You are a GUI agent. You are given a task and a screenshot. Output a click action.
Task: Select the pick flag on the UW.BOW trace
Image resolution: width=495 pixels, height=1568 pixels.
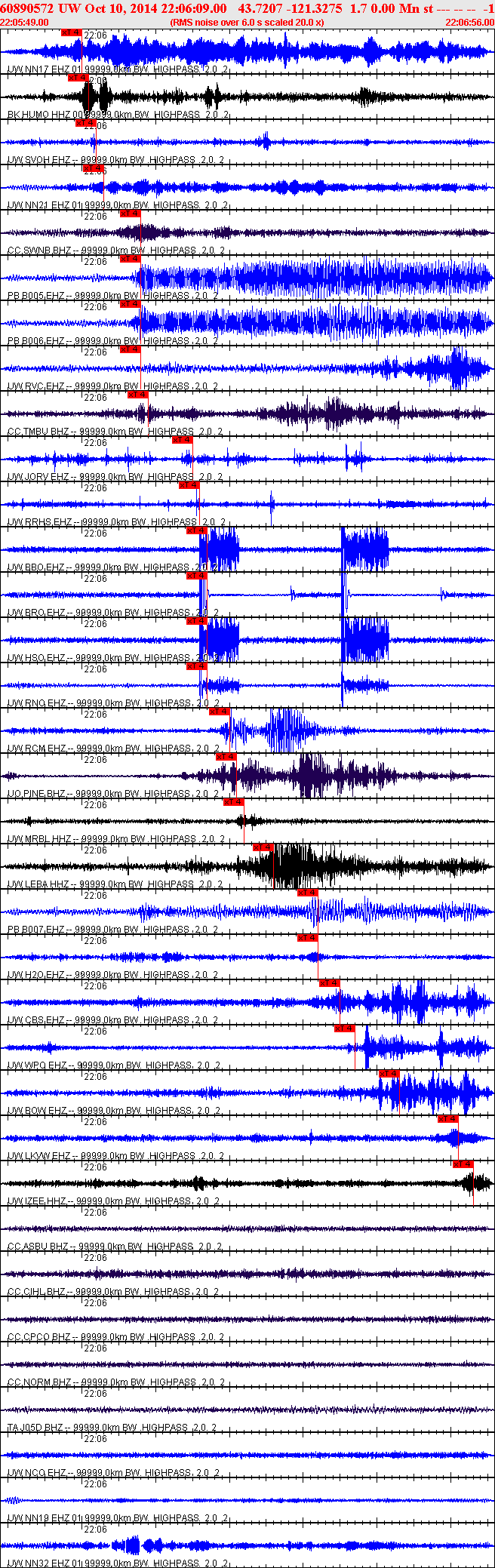[389, 1074]
